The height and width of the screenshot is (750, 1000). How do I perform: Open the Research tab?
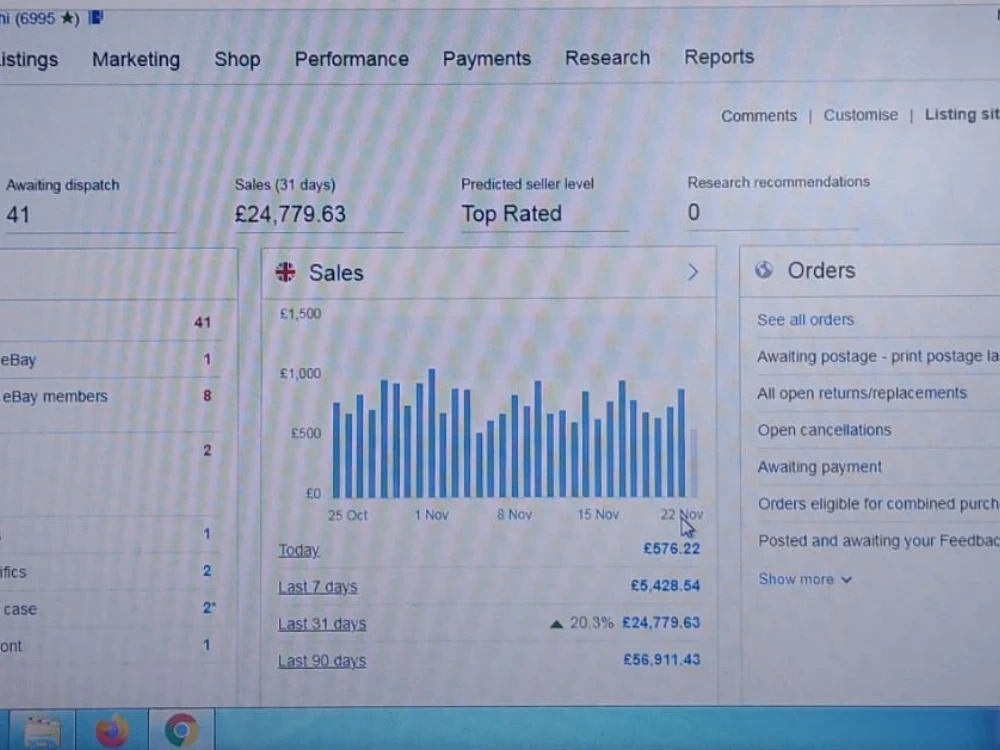(607, 58)
